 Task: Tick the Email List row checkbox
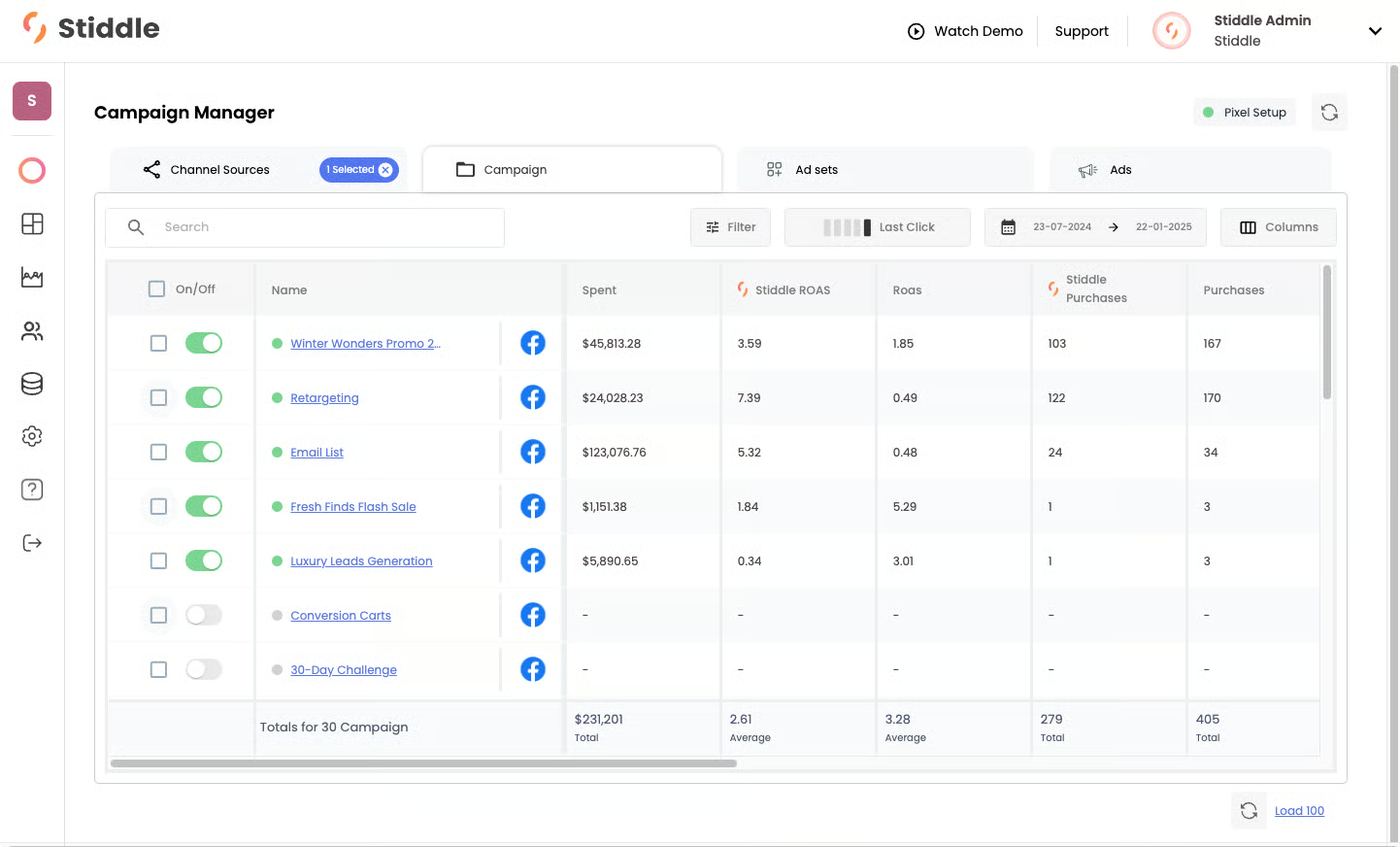coord(158,452)
